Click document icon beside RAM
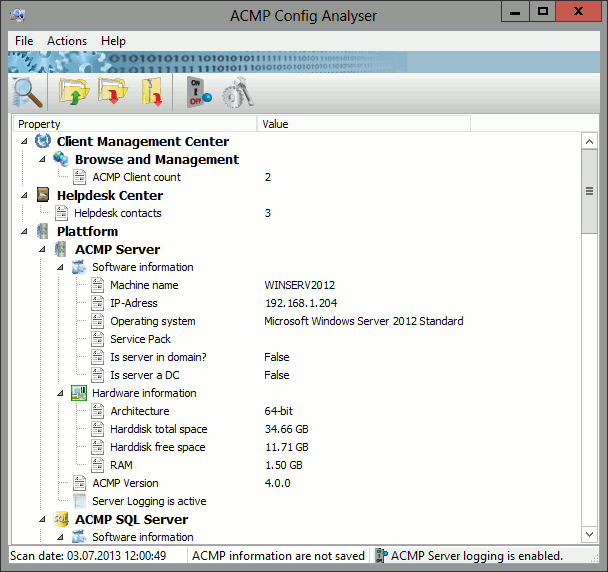Viewport: 608px width, 572px height. tap(97, 465)
